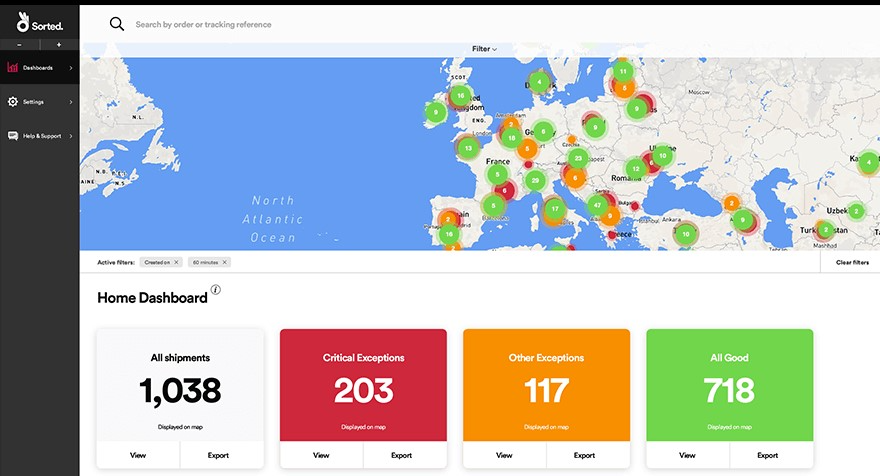Expand the Dashboards menu chevron
Screen dimensions: 880x476
tap(71, 68)
